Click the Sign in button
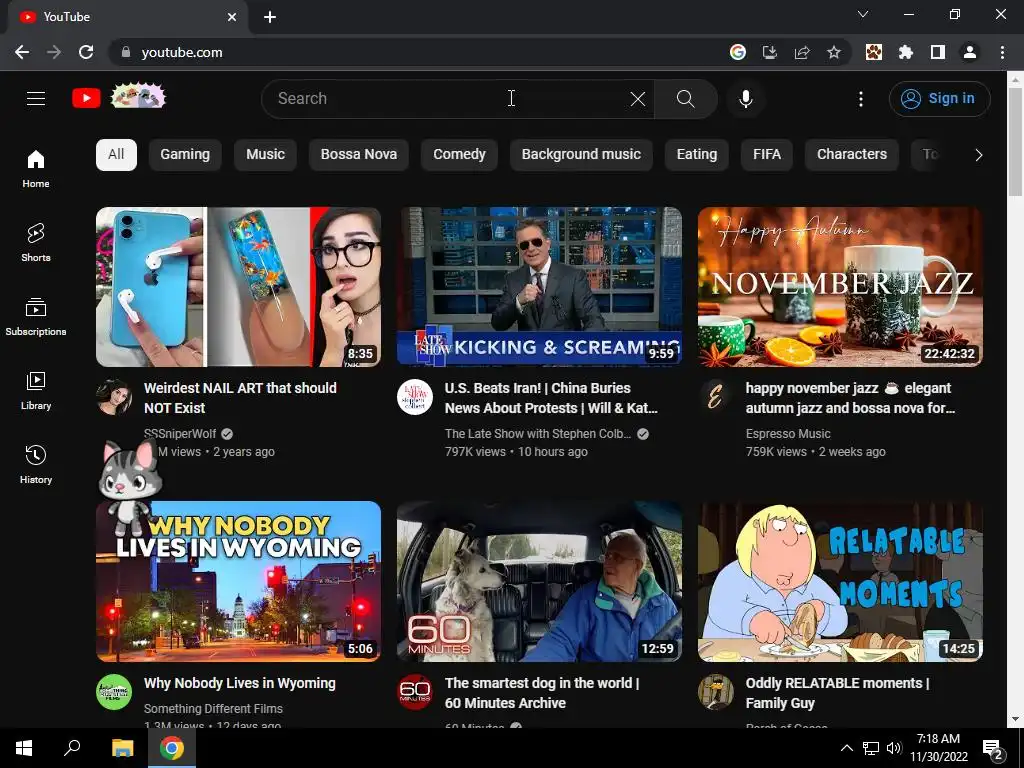 tap(939, 99)
